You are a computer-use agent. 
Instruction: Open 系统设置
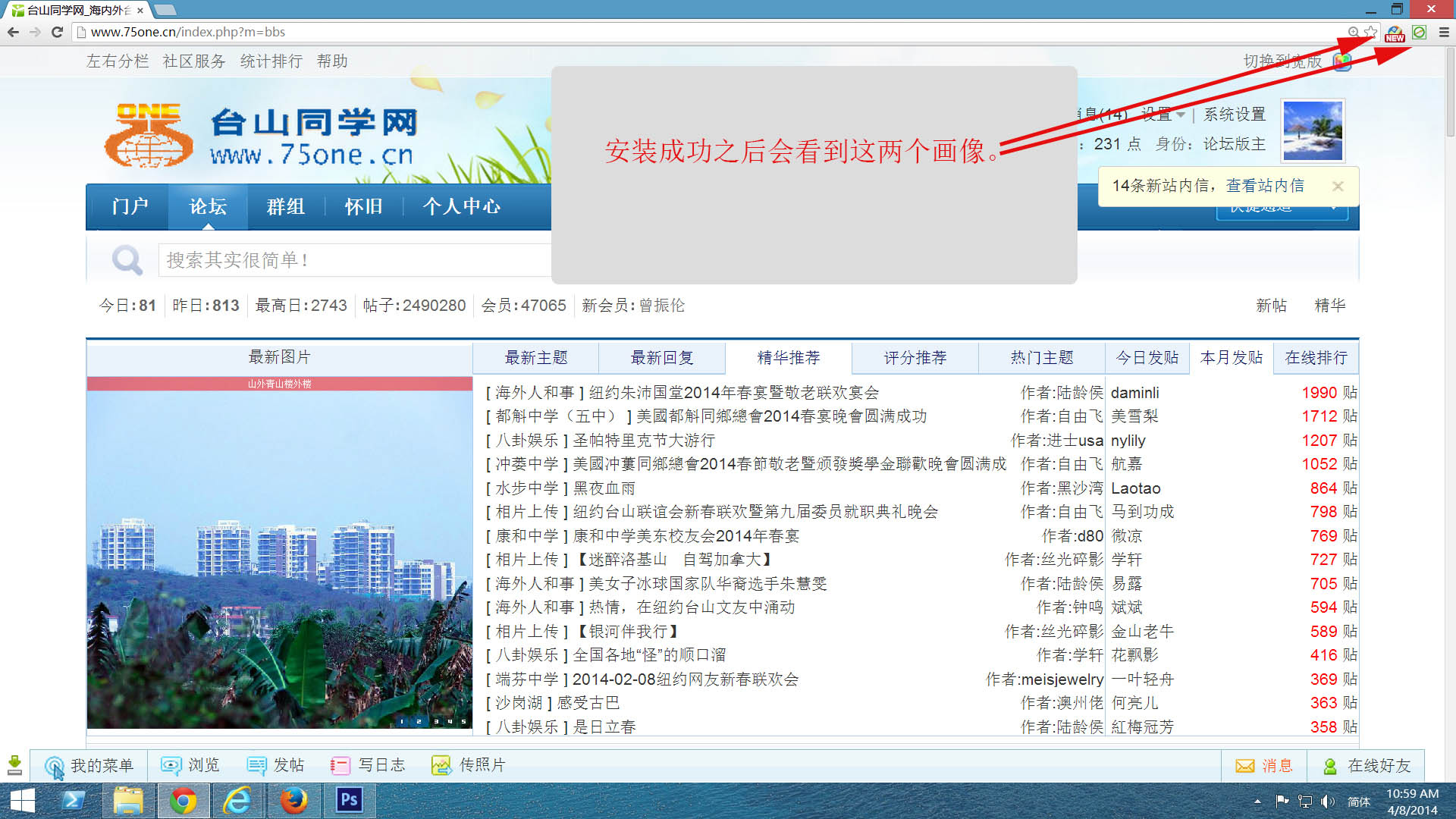pyautogui.click(x=1235, y=115)
